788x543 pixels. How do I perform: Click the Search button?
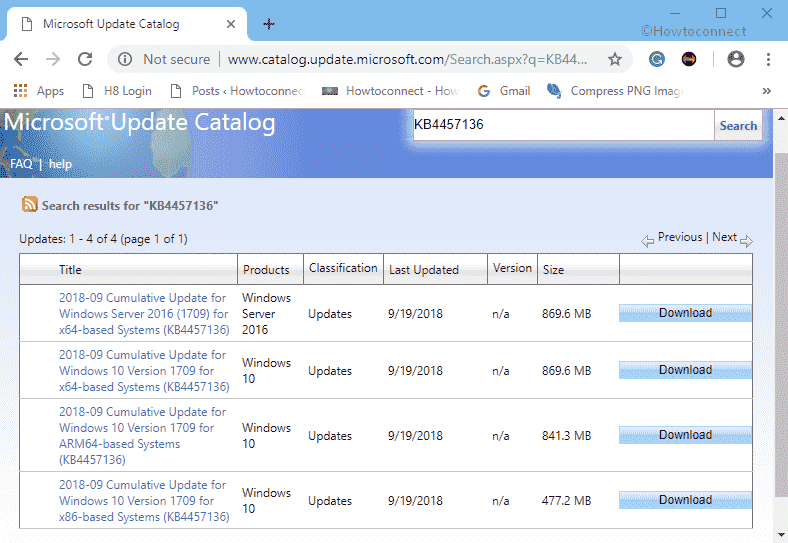[738, 125]
